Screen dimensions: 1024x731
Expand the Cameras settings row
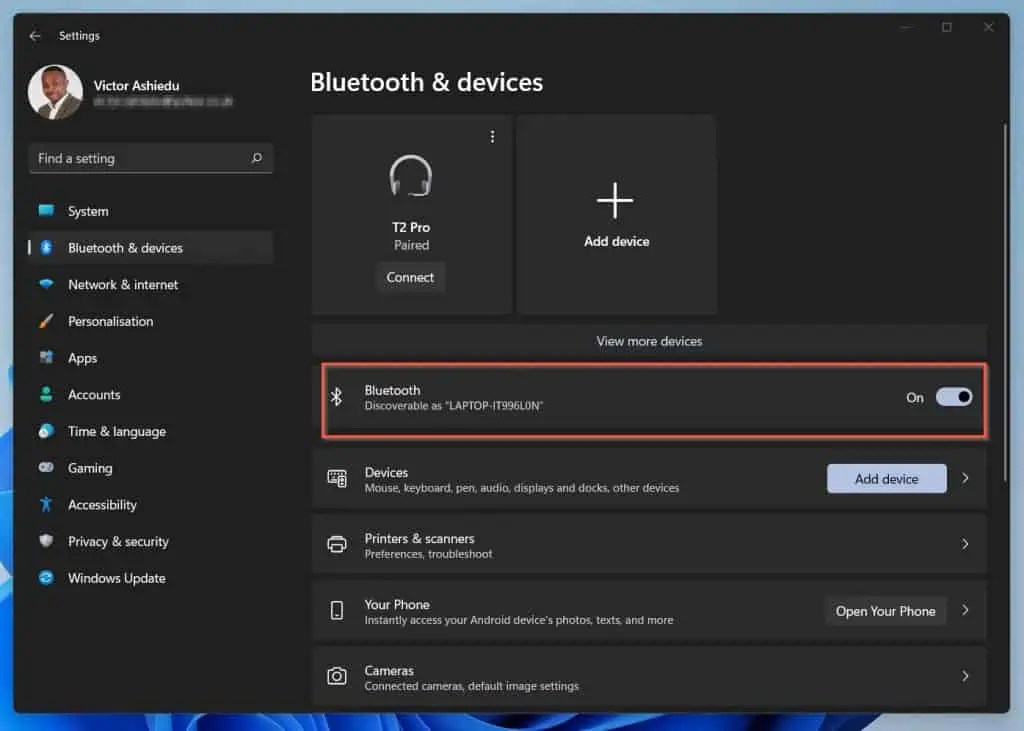pyautogui.click(x=965, y=677)
